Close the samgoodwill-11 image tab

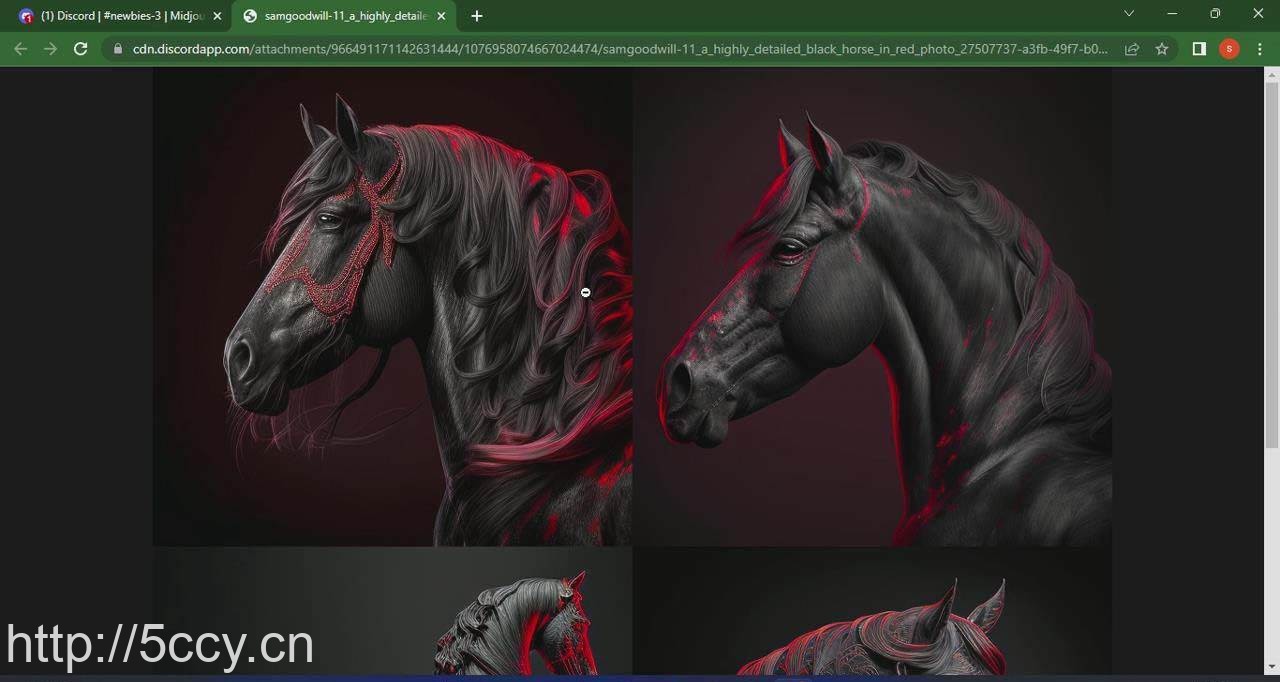pyautogui.click(x=441, y=16)
